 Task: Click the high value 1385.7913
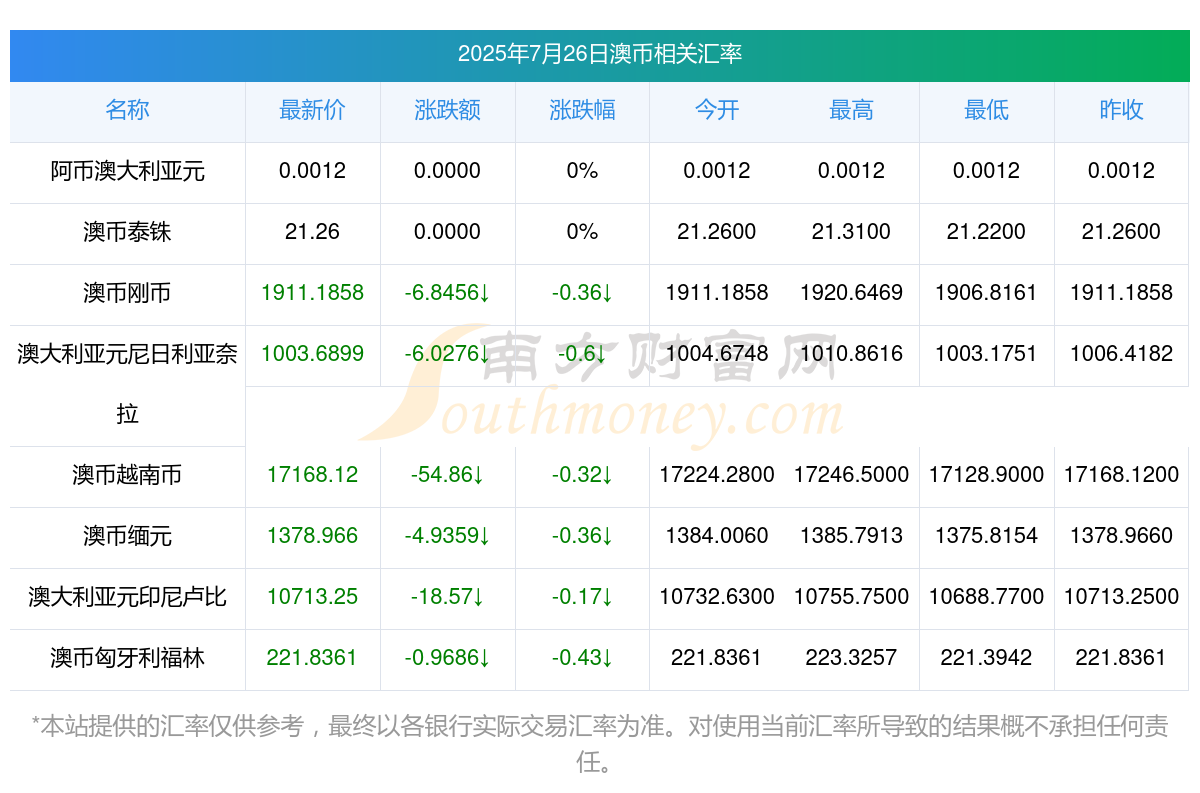pos(851,536)
